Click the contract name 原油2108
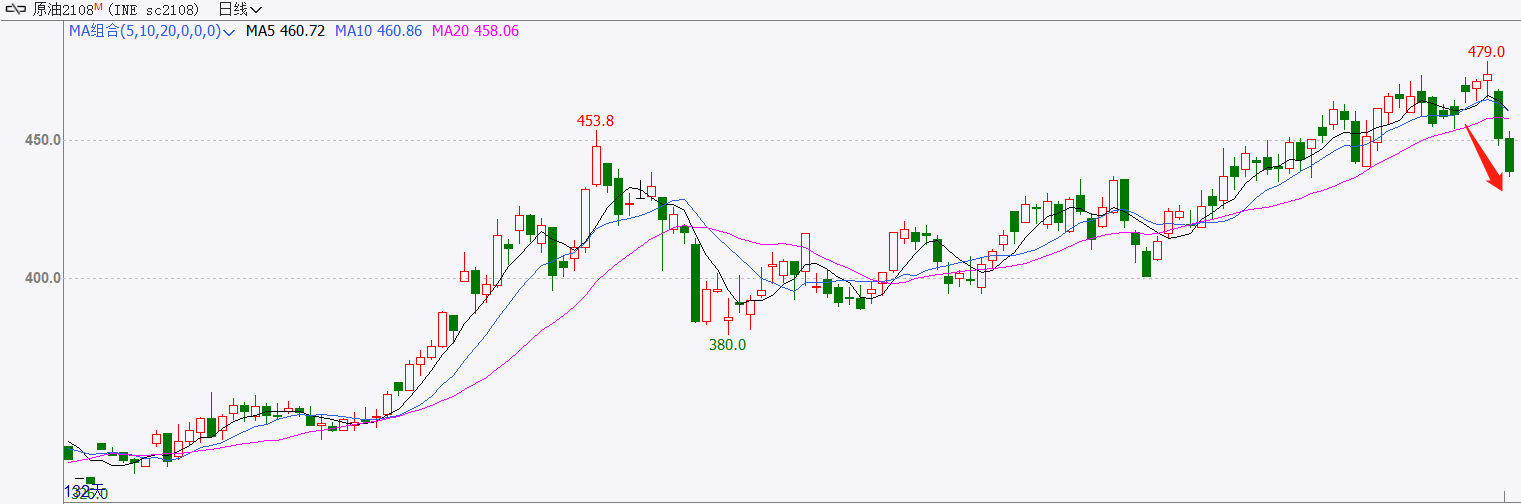Viewport: 1521px width, 504px height. click(62, 9)
